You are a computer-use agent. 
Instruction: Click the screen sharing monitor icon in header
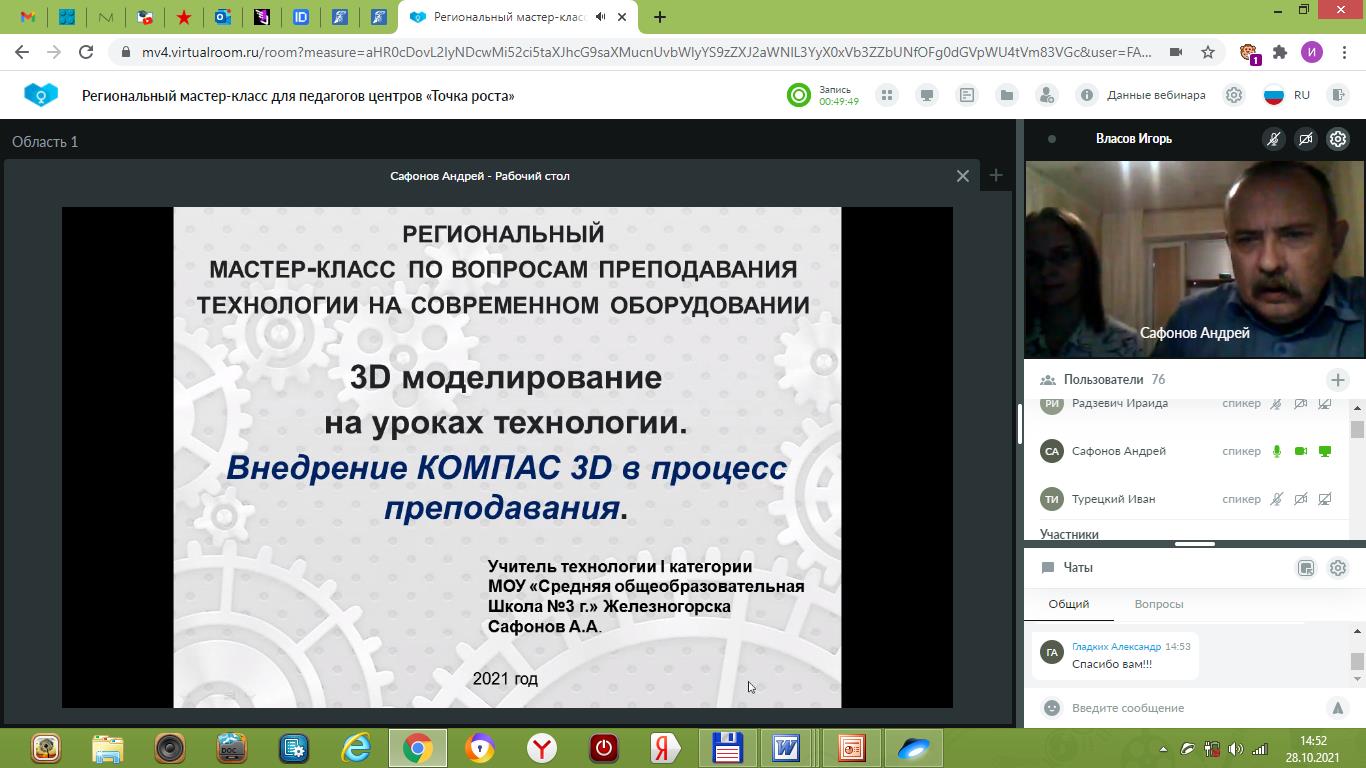click(x=927, y=95)
